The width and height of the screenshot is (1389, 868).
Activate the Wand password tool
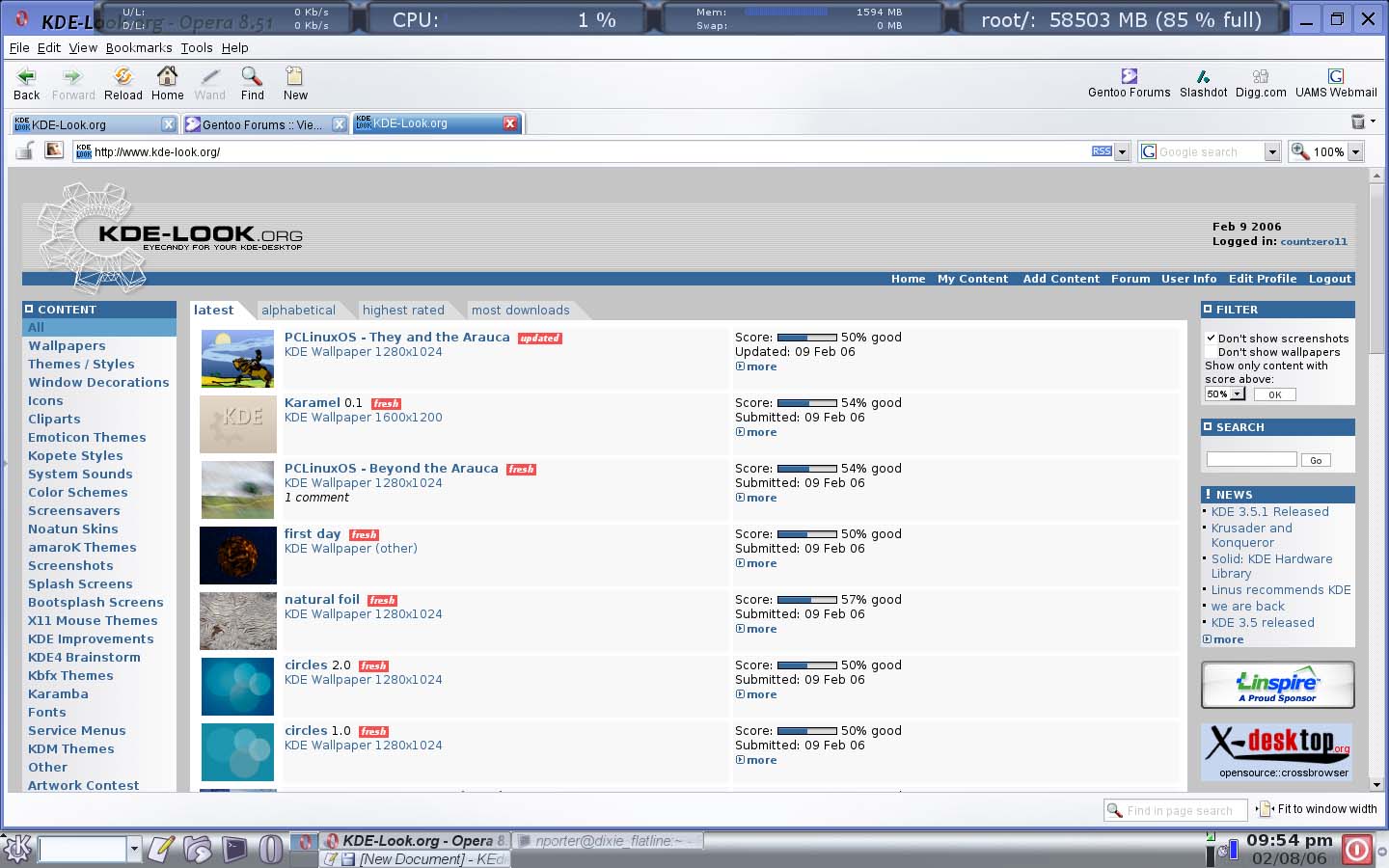(209, 84)
